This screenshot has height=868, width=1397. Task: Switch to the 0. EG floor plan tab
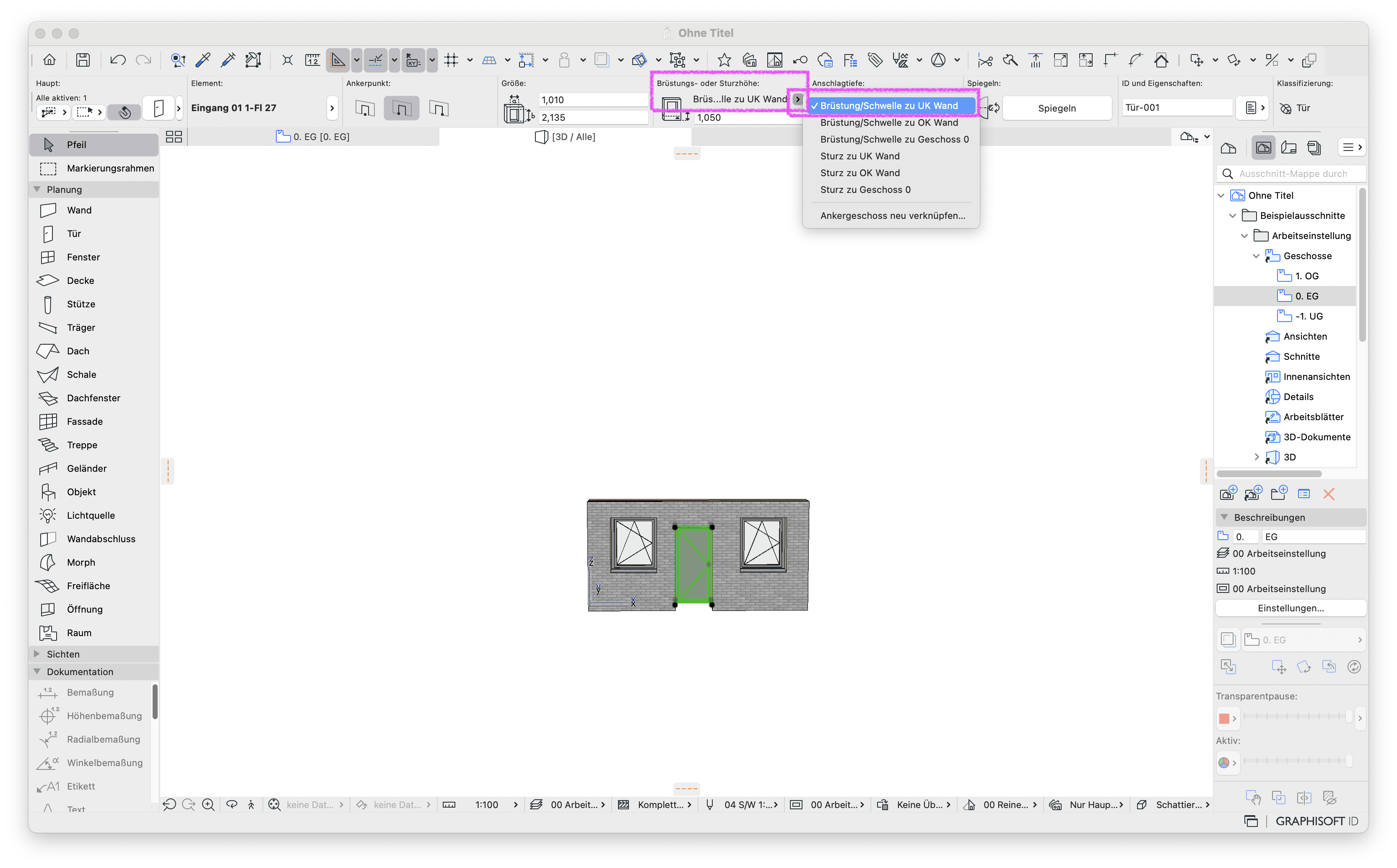coord(313,137)
